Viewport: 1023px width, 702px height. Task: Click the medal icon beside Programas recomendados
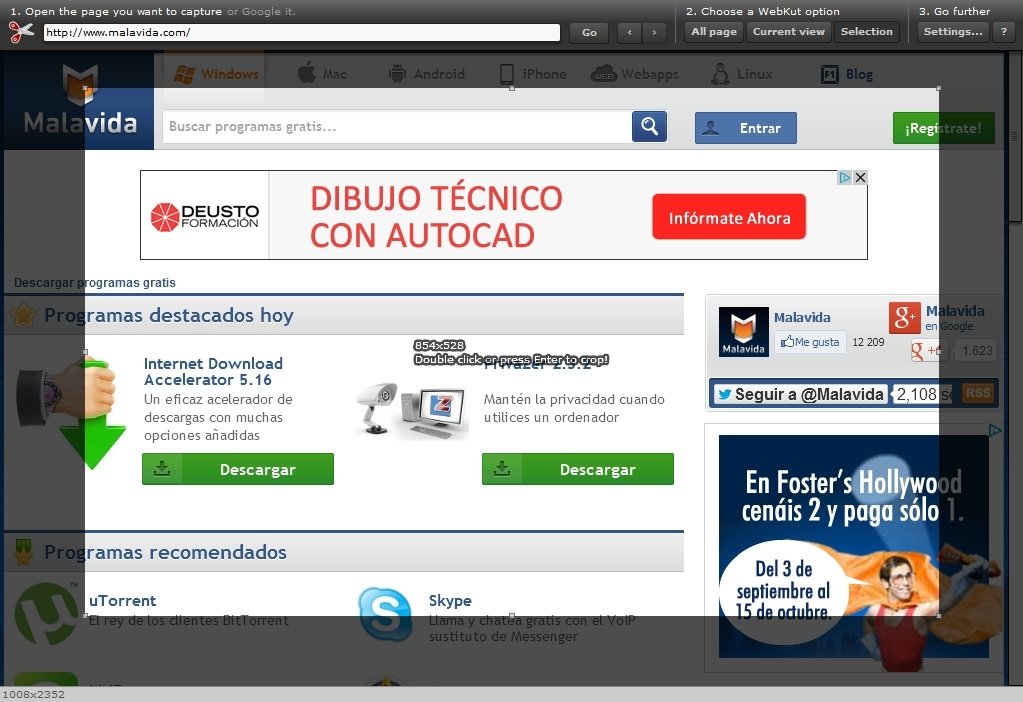(x=24, y=552)
